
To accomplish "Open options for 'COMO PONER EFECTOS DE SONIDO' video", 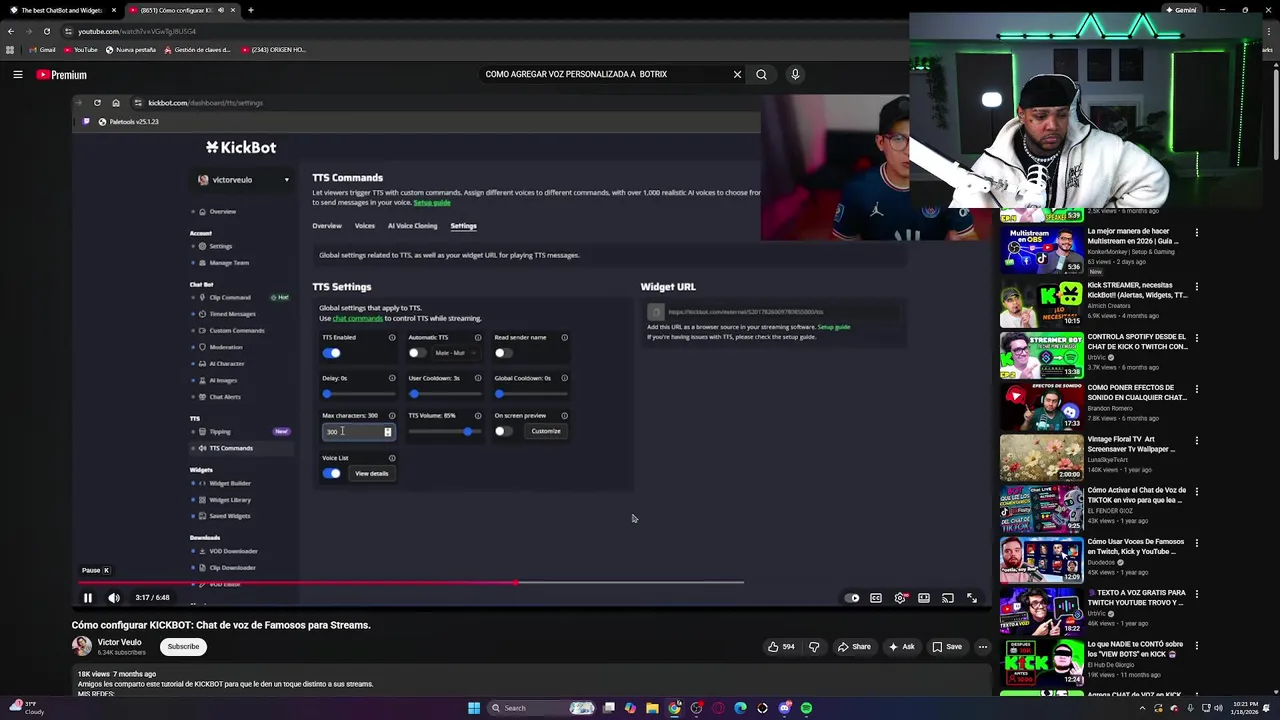I will tap(1196, 389).
